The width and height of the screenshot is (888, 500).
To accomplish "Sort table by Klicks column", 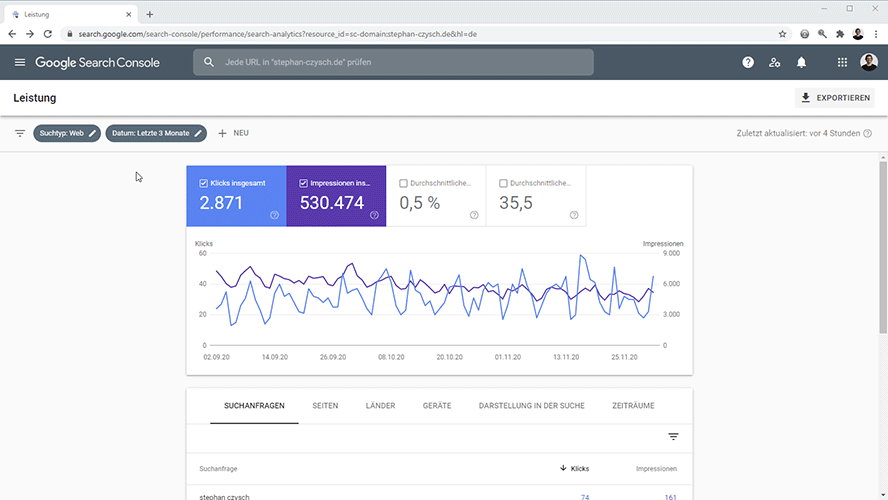I will click(x=574, y=468).
